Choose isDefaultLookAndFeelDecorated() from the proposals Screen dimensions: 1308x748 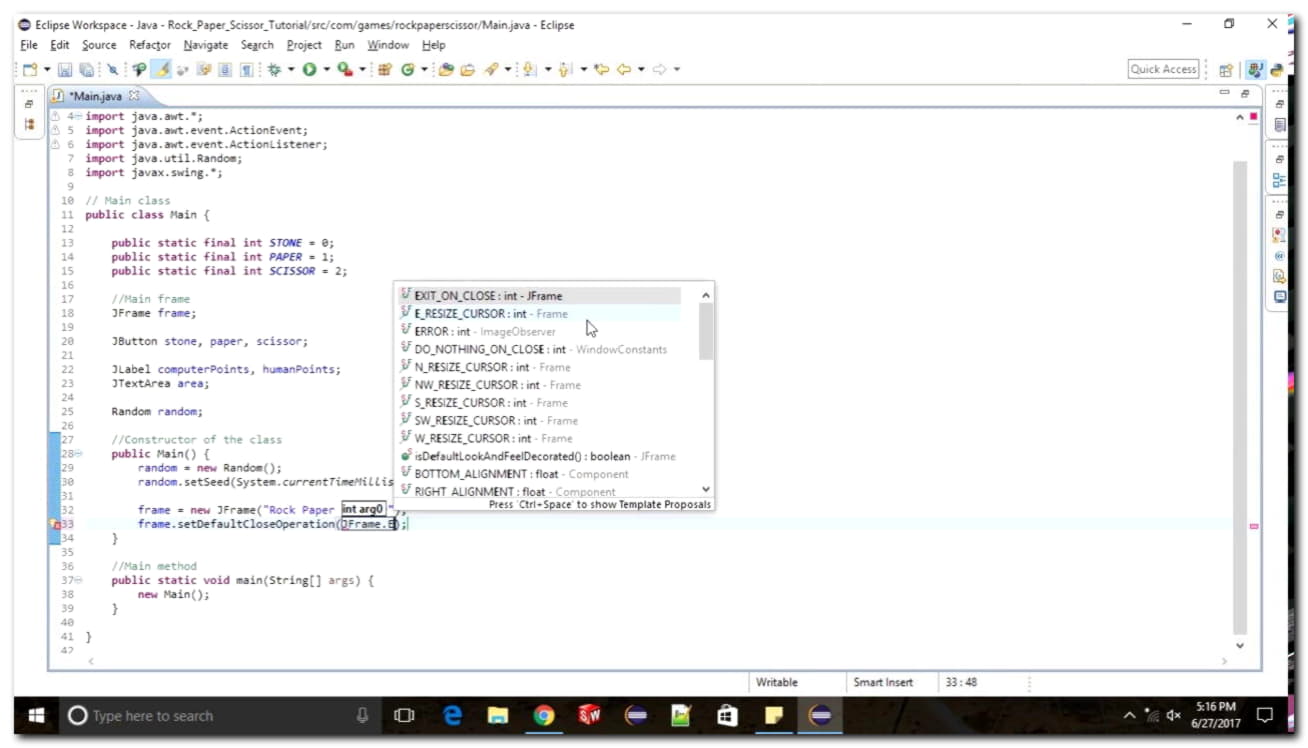click(540, 456)
